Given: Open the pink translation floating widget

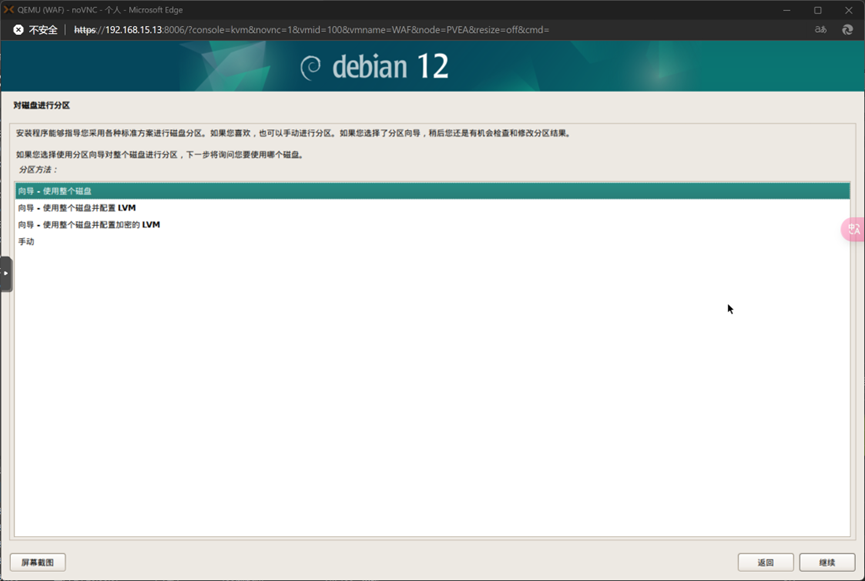Looking at the screenshot, I should pos(853,228).
